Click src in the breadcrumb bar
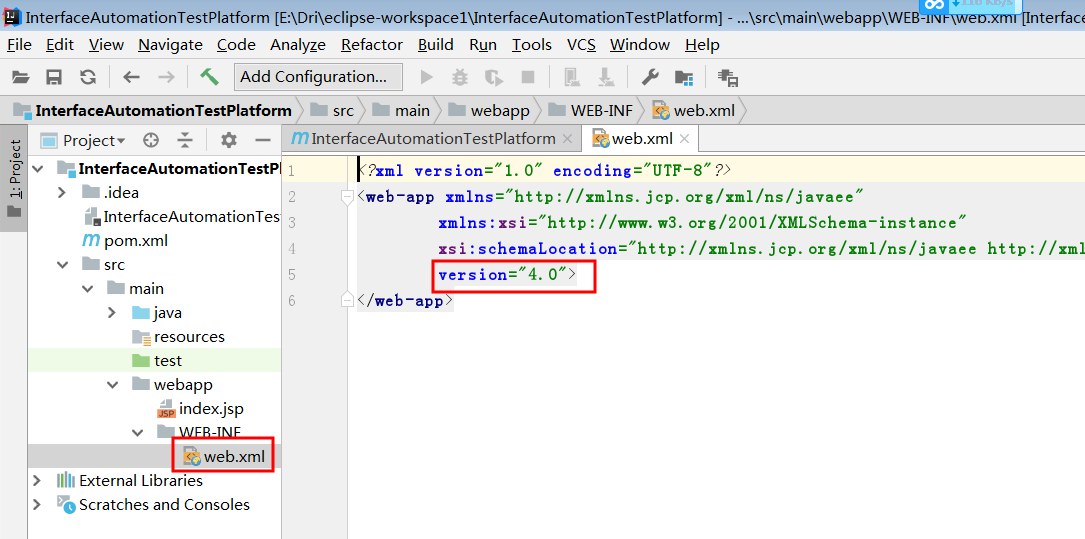Viewport: 1085px width, 539px height. [332, 110]
